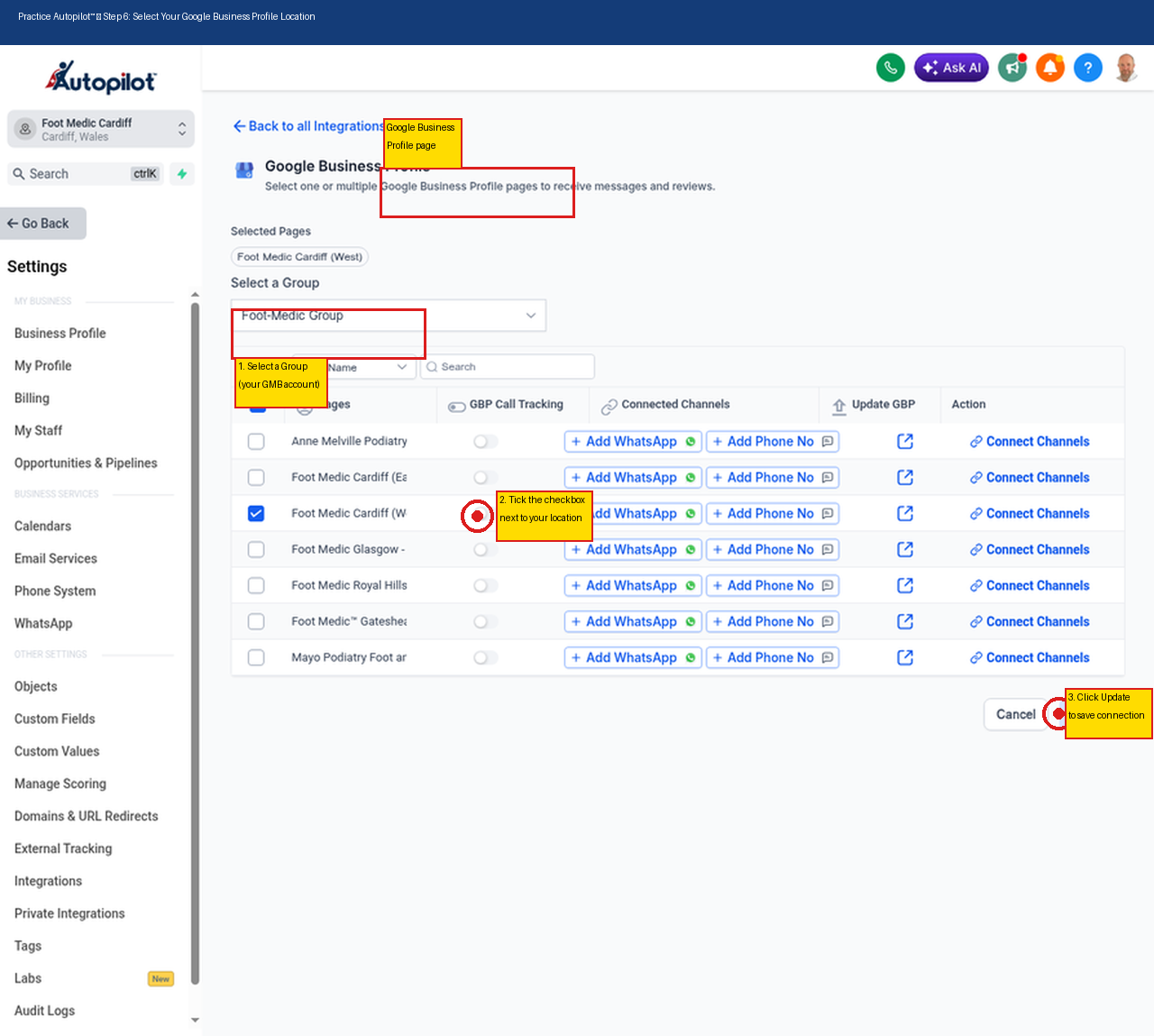Click the Go Back button
Image resolution: width=1154 pixels, height=1036 pixels.
click(43, 224)
